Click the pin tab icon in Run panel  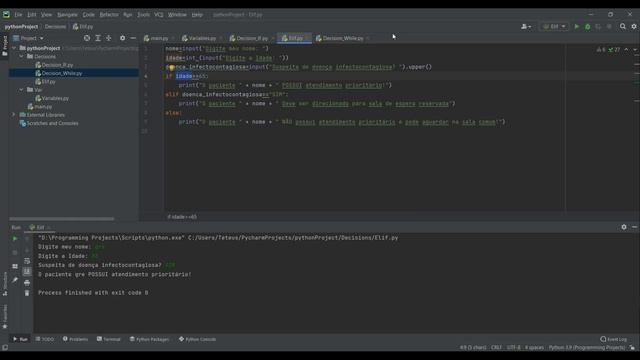tap(15, 280)
